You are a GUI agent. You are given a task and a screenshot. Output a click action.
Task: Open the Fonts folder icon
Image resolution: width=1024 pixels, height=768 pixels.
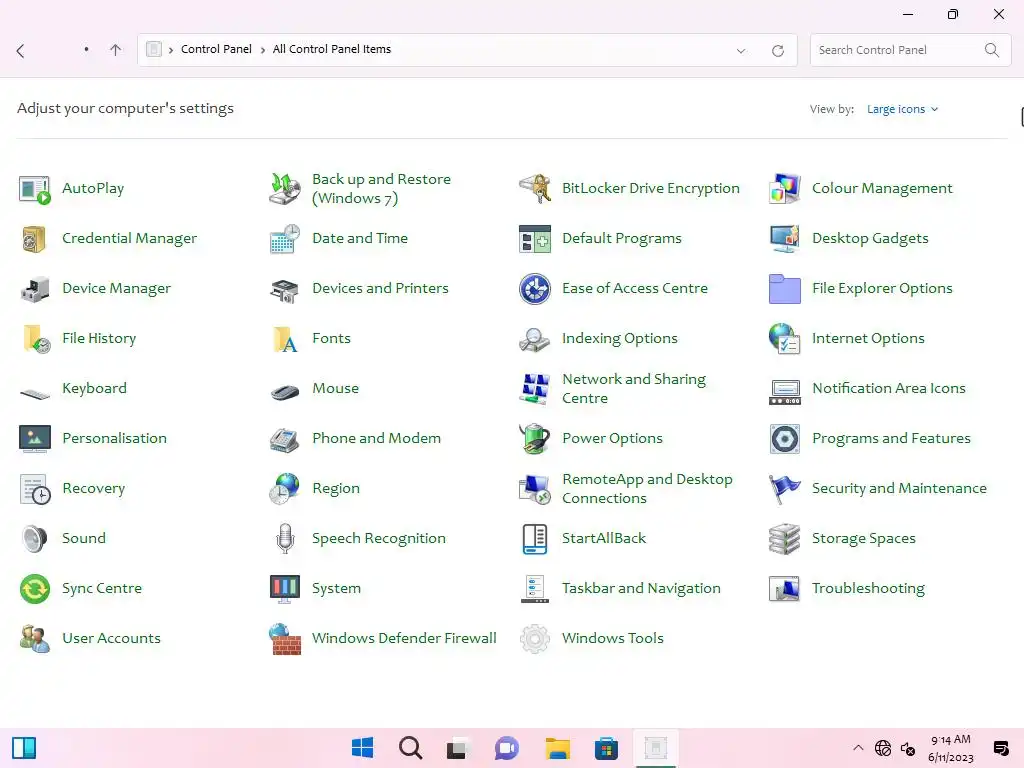tap(285, 339)
